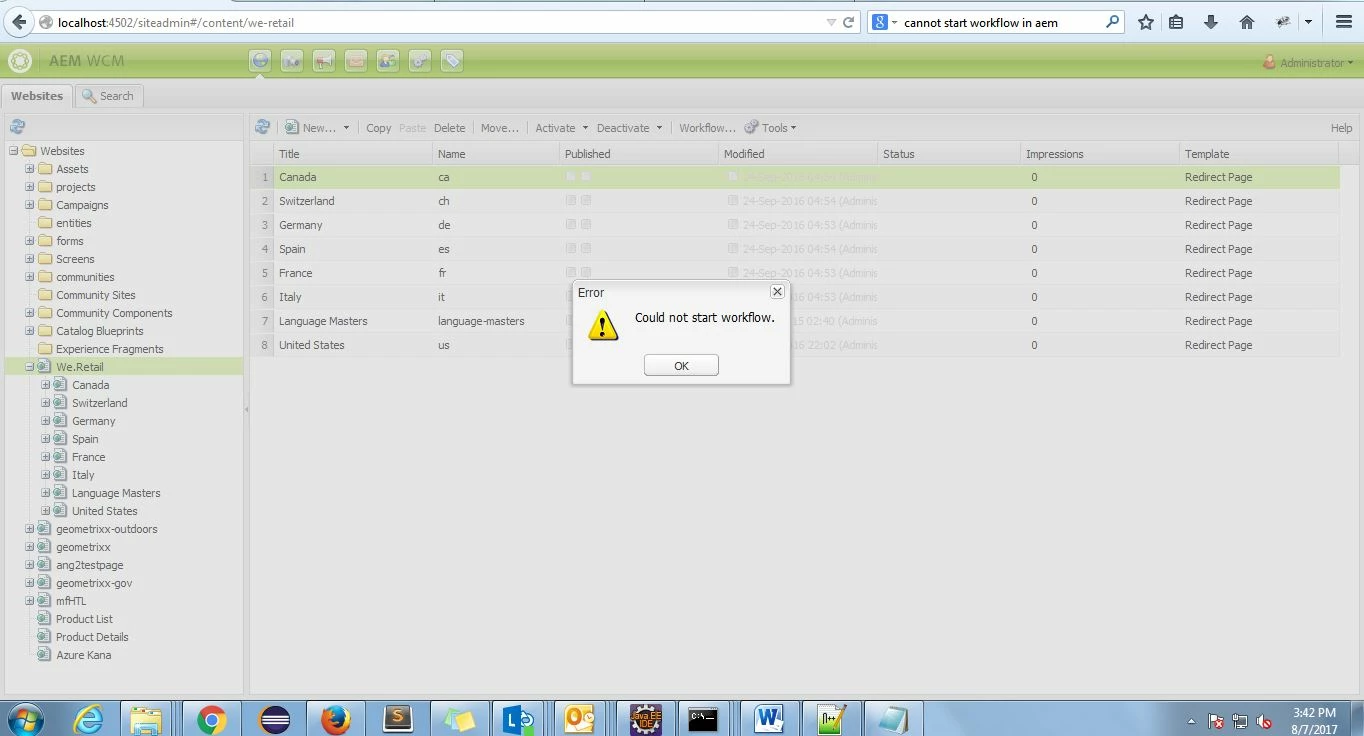This screenshot has width=1364, height=736.
Task: Click 'language-masters' name cell
Action: [481, 321]
